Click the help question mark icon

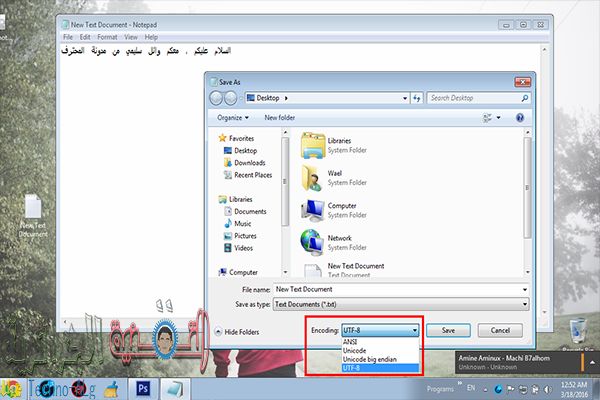pos(520,117)
